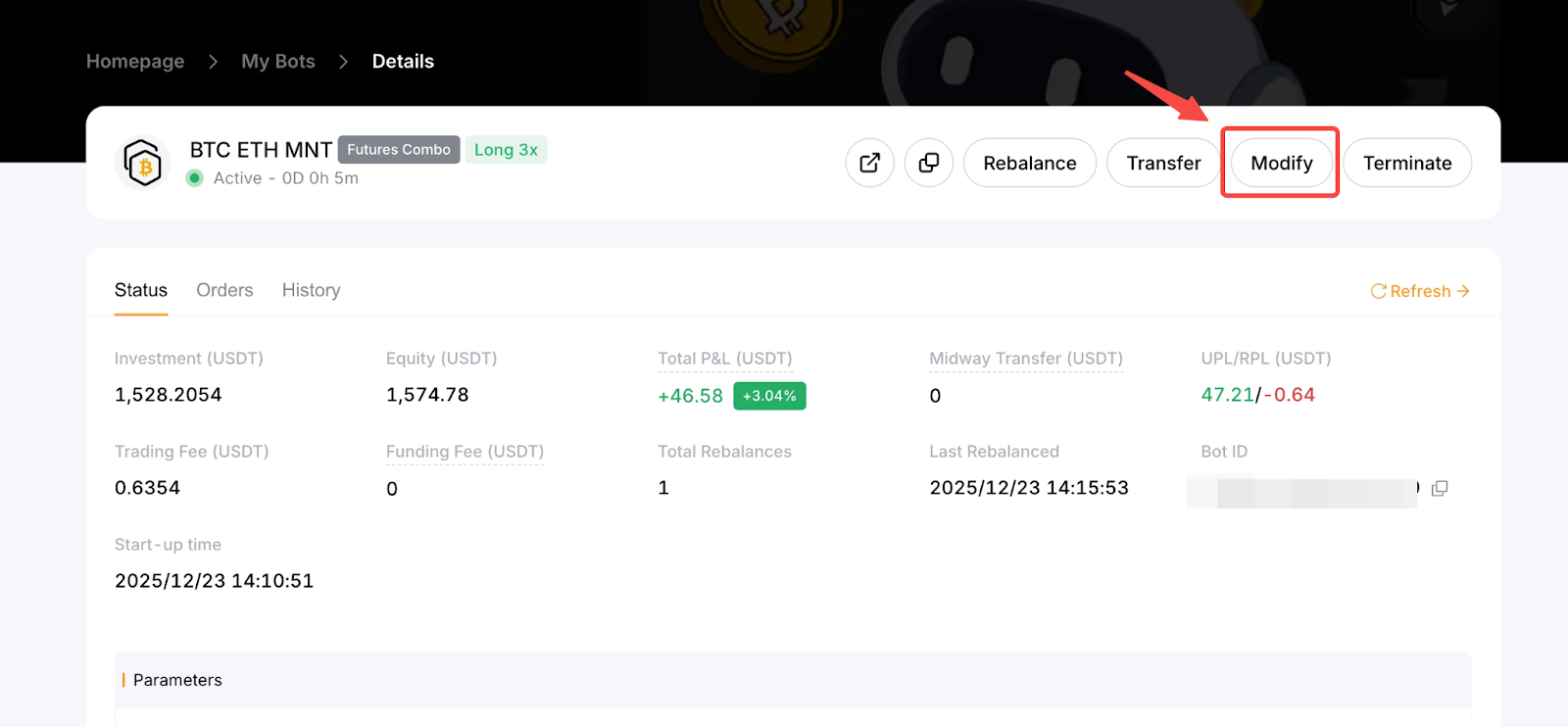Switch to the Orders tab
1568x727 pixels.
(x=224, y=290)
